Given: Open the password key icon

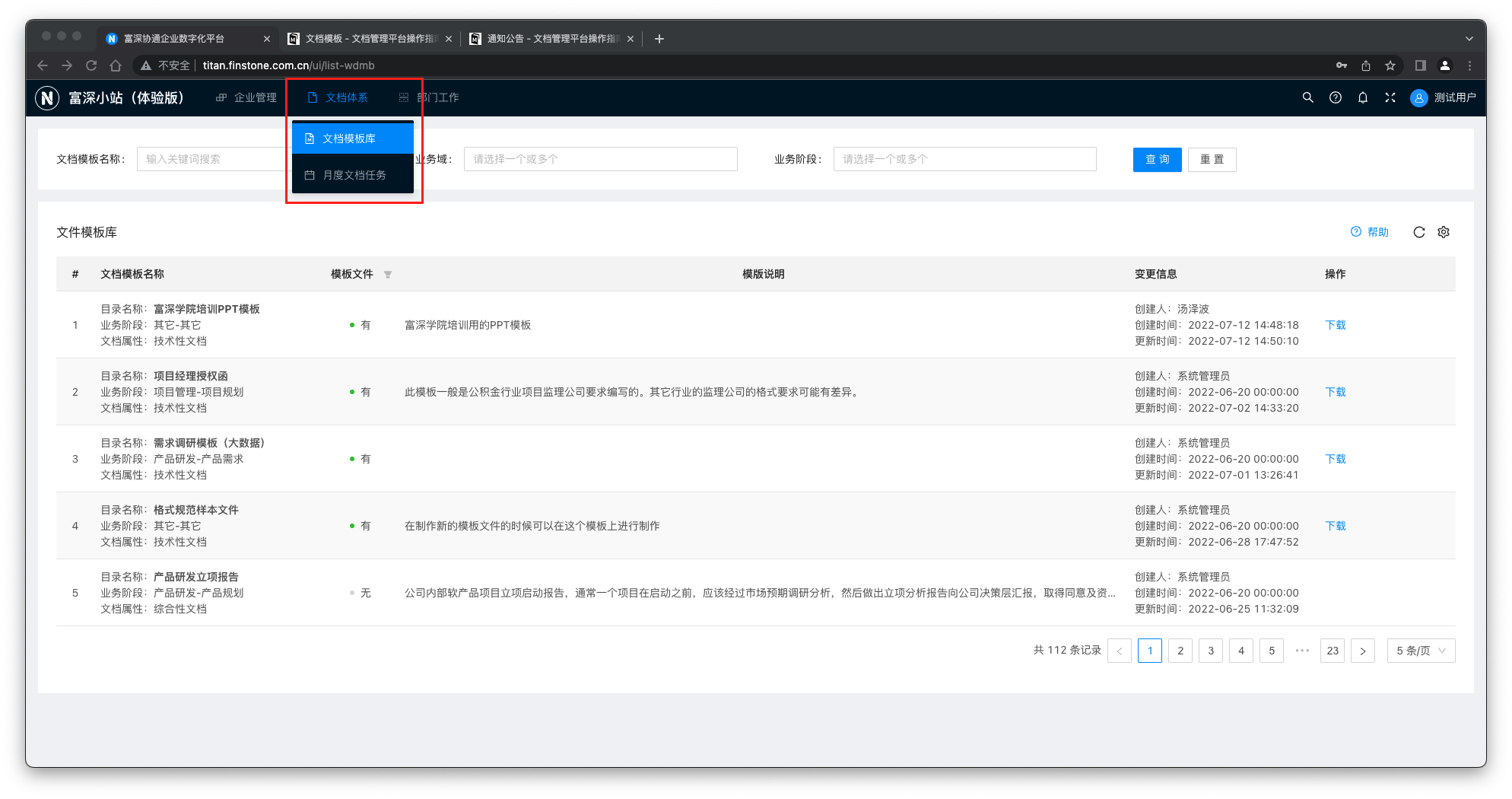Looking at the screenshot, I should tap(1342, 65).
